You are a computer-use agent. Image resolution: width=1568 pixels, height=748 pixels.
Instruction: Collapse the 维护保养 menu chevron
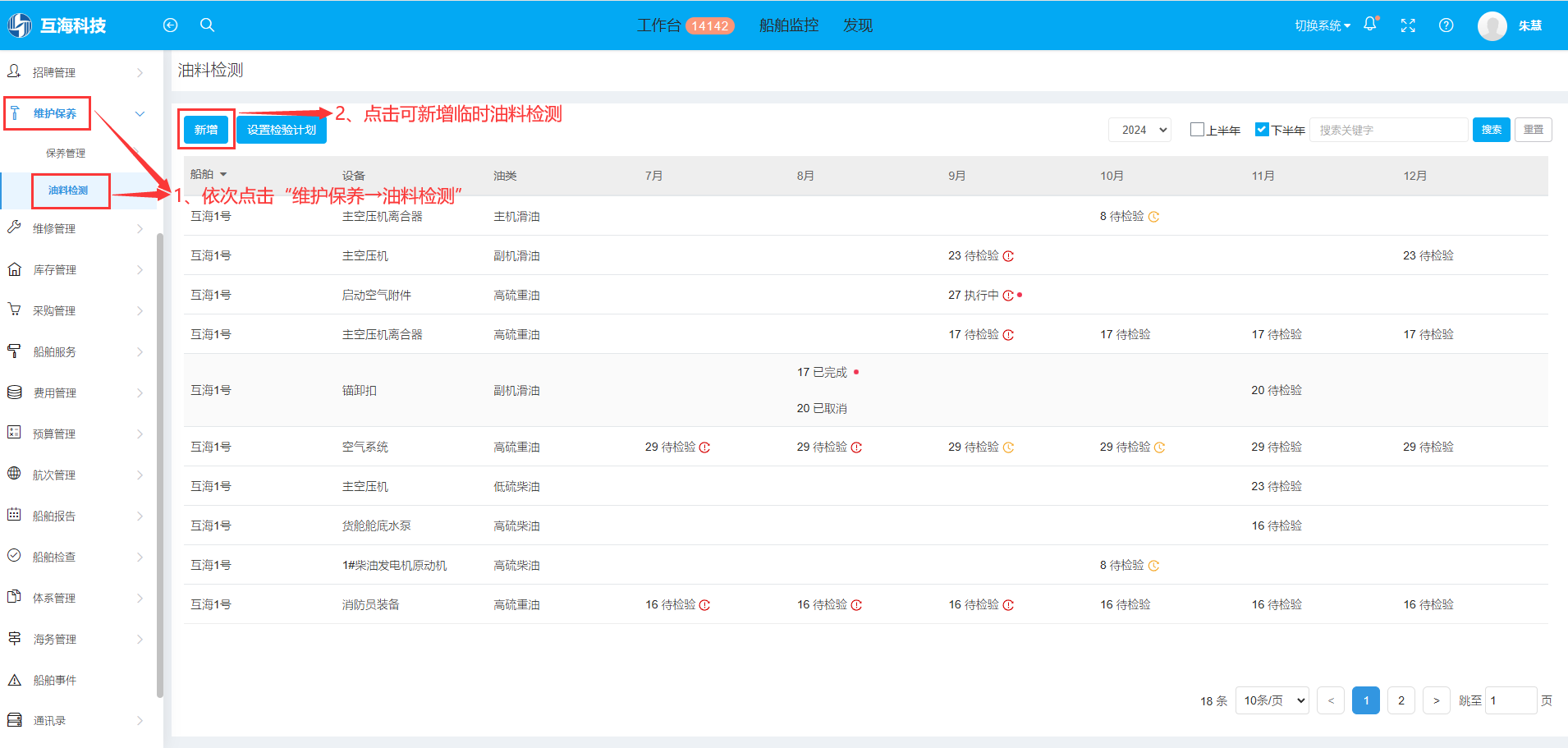(140, 113)
